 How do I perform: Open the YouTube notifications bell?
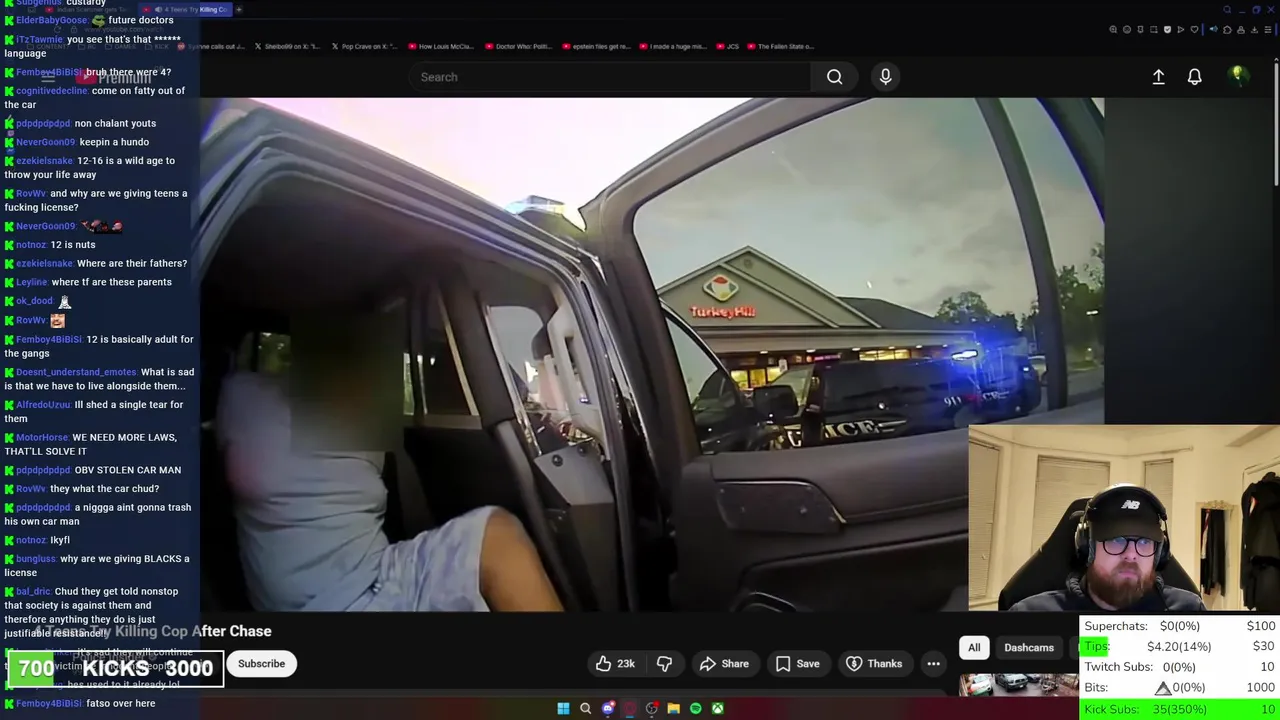[x=1194, y=77]
